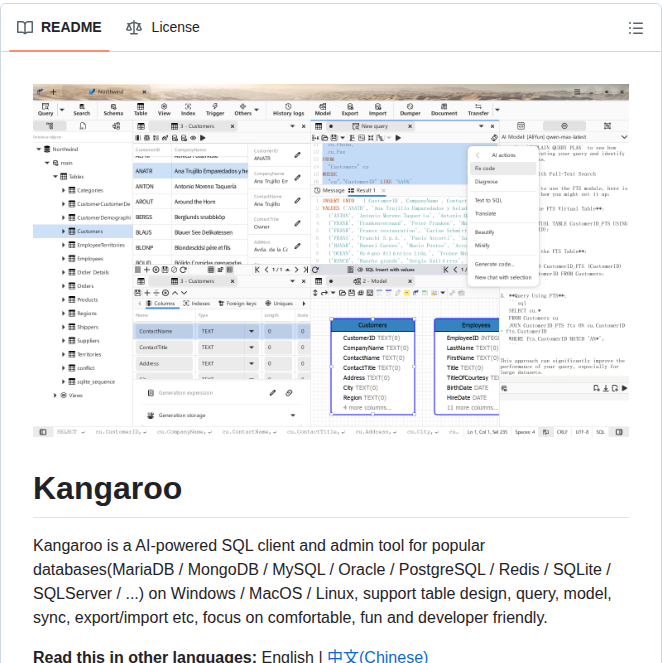Select the Shippers table in the tree
This screenshot has width=662, height=663.
83,327
